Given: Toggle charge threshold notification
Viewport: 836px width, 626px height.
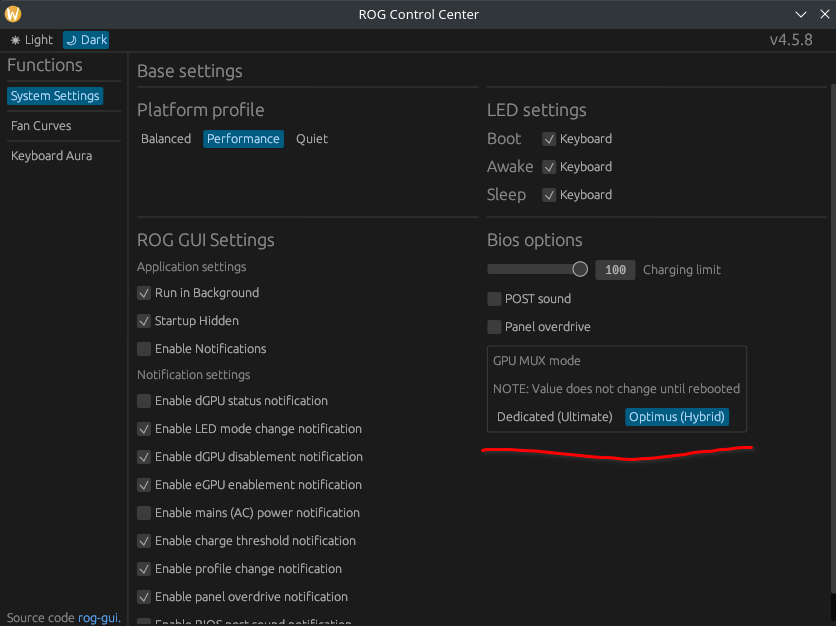Looking at the screenshot, I should tap(144, 541).
